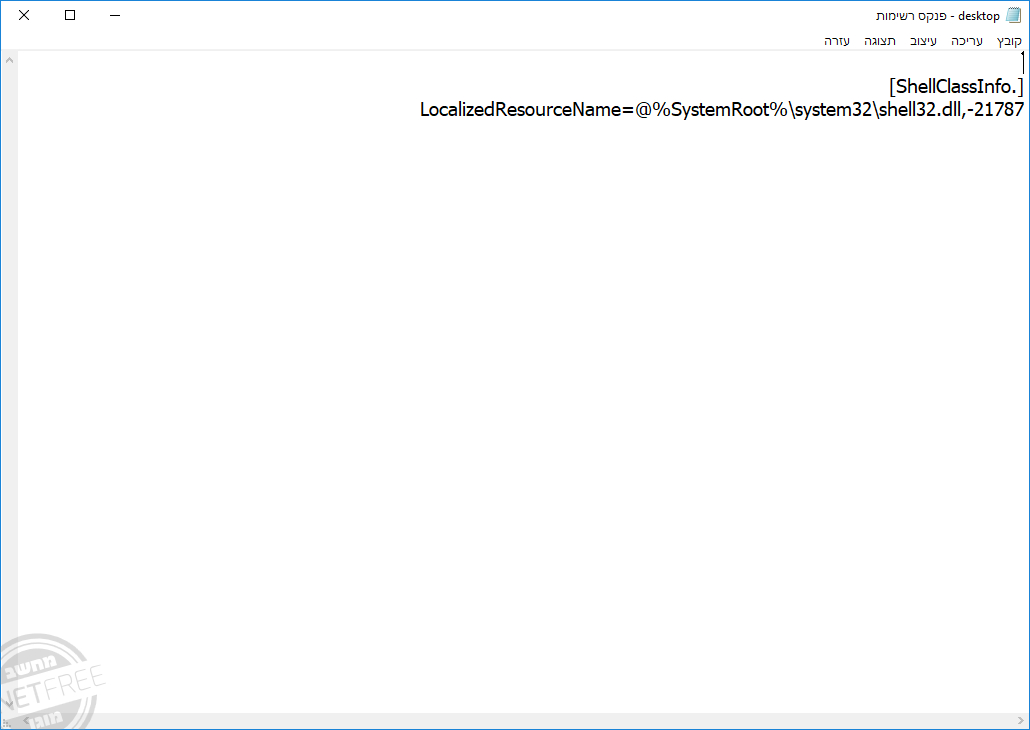Open the עיצוב (Format) menu
The height and width of the screenshot is (730, 1030).
923,41
